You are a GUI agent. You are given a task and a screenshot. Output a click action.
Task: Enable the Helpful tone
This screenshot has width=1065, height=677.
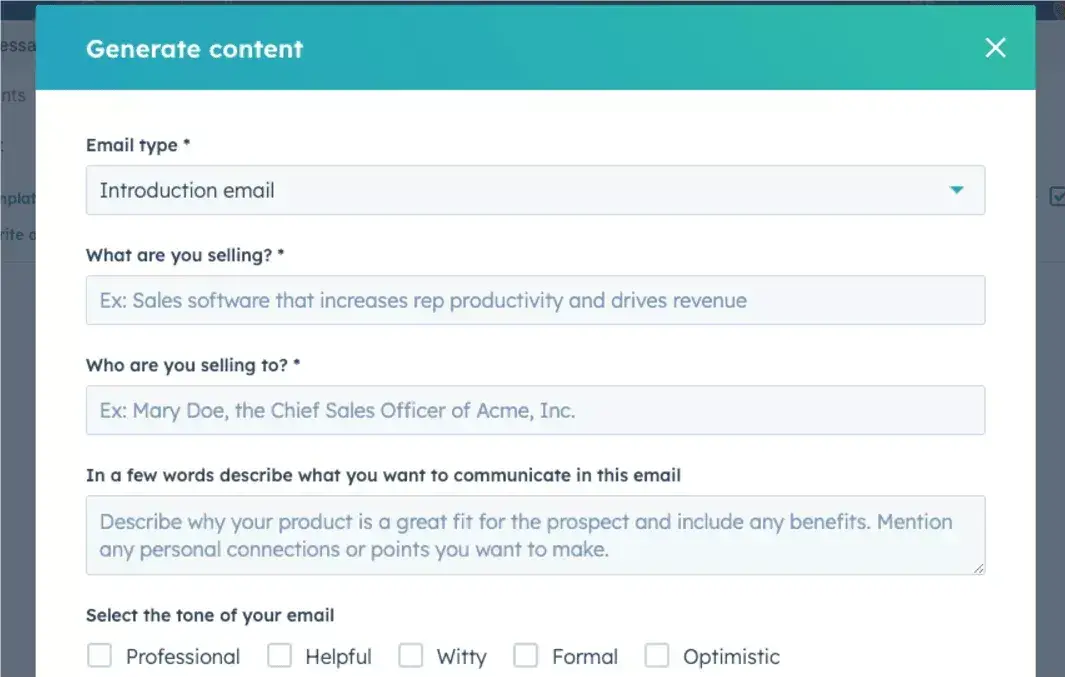coord(279,655)
